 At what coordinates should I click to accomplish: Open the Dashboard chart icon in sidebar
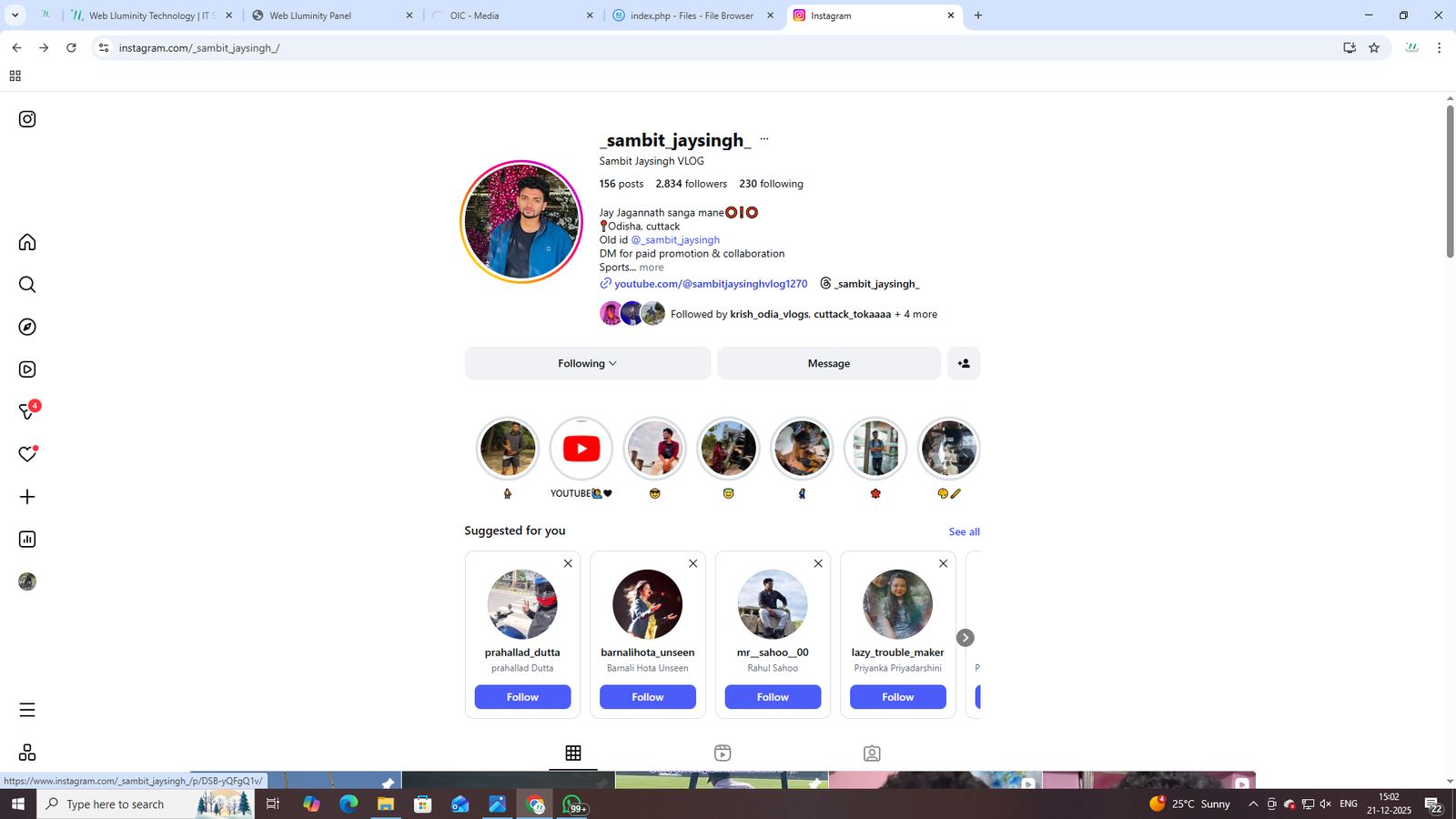27,540
